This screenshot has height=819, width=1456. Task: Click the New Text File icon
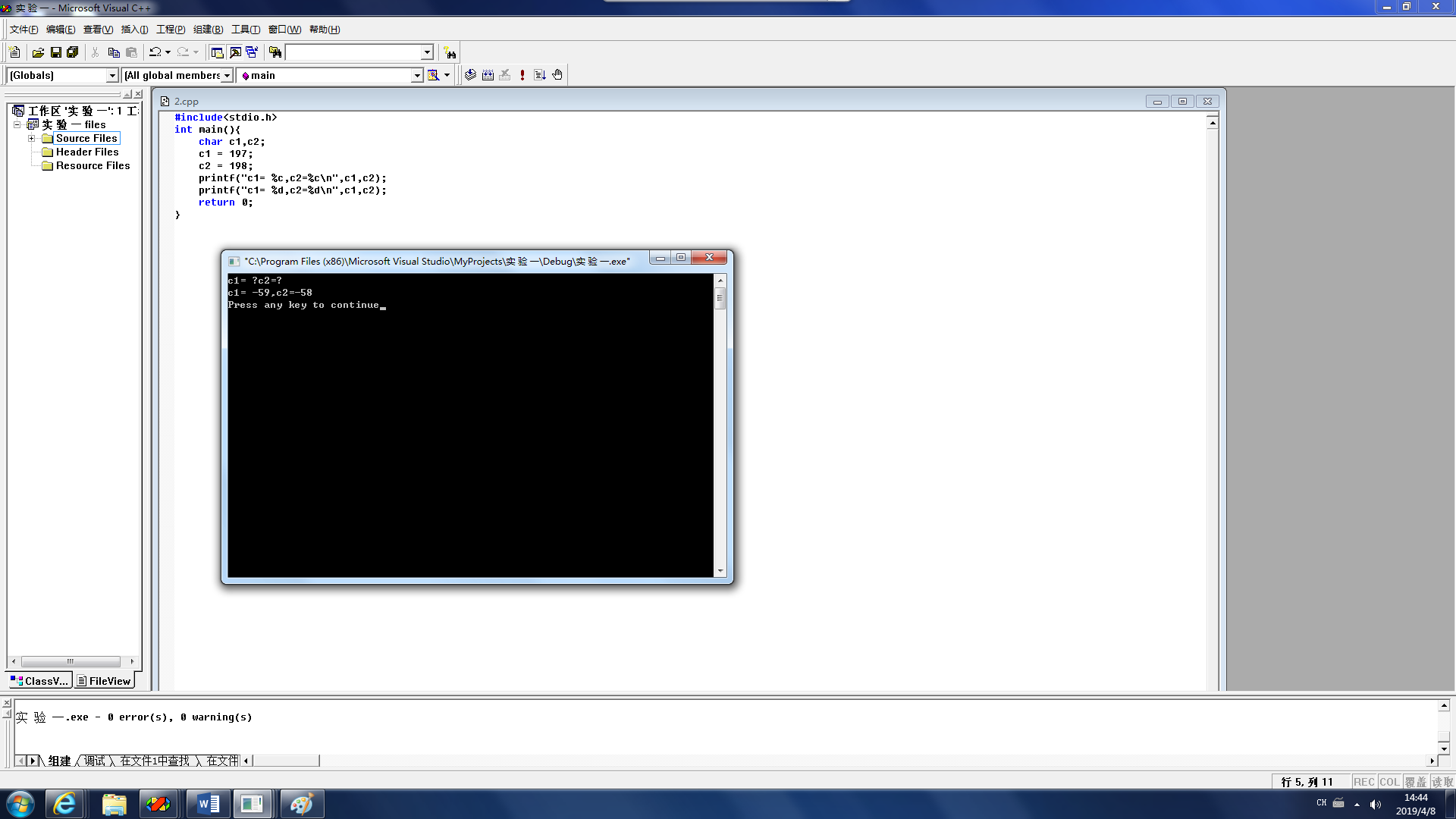[14, 52]
